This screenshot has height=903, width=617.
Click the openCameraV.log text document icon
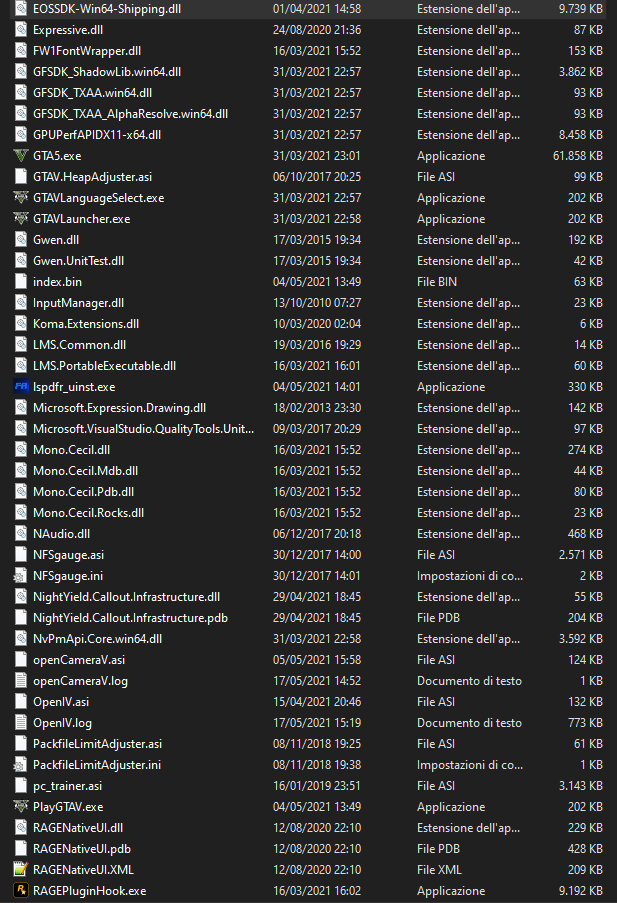(x=21, y=681)
